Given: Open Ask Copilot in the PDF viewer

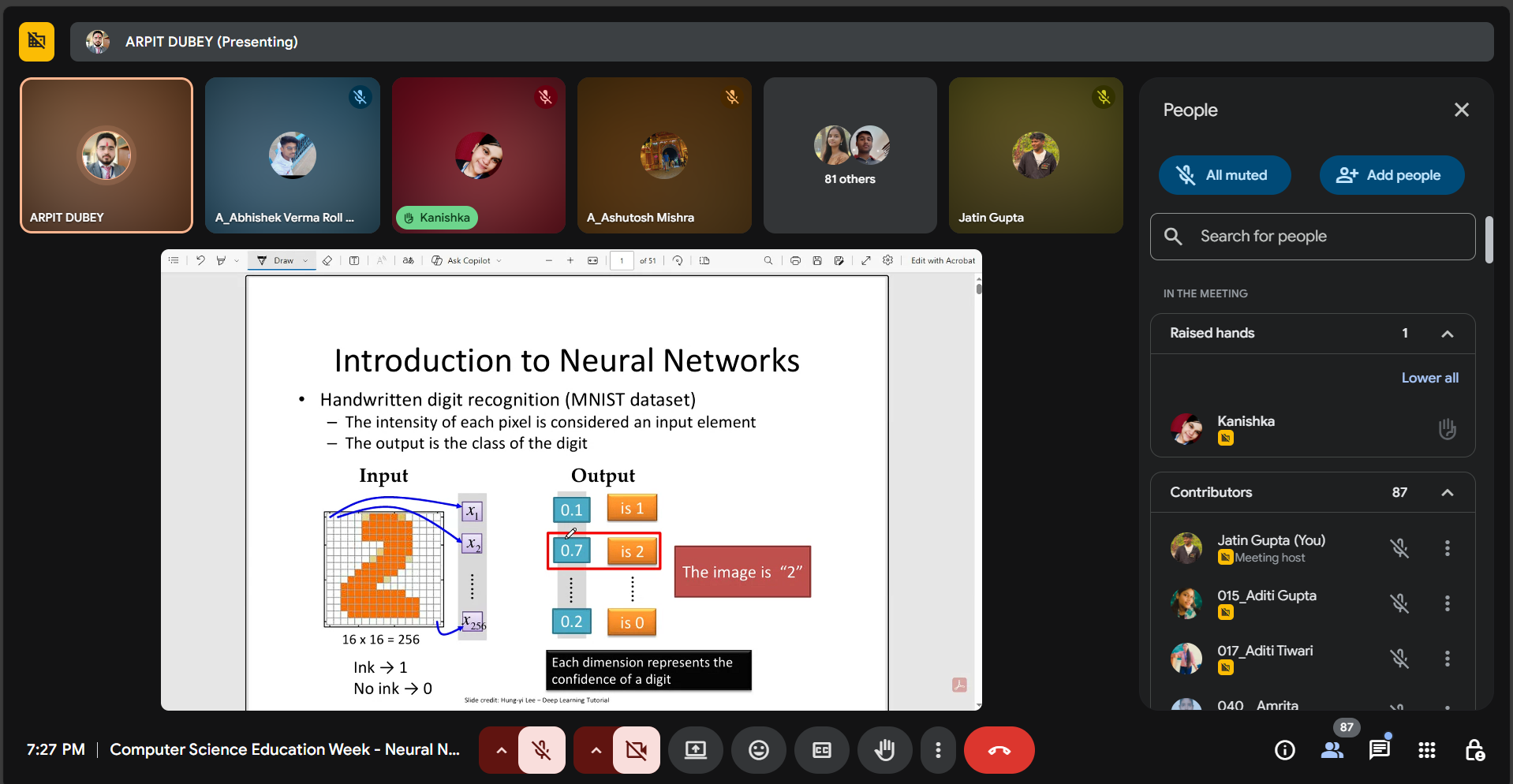Looking at the screenshot, I should coord(465,260).
